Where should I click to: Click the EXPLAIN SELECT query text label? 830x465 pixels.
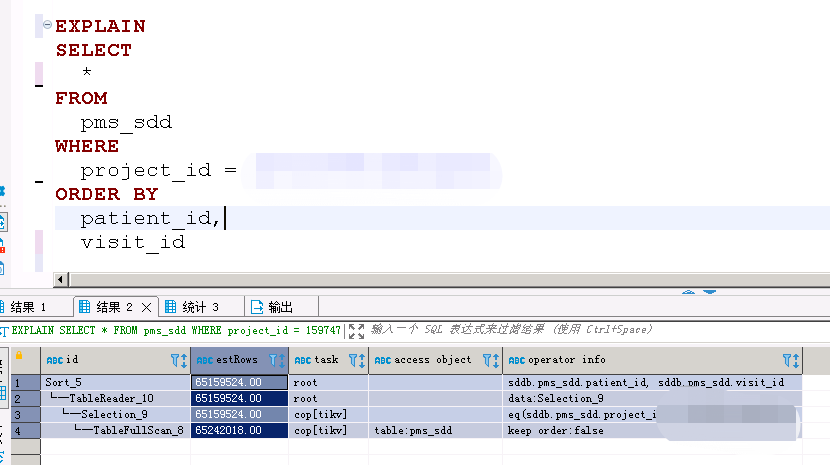tap(176, 330)
